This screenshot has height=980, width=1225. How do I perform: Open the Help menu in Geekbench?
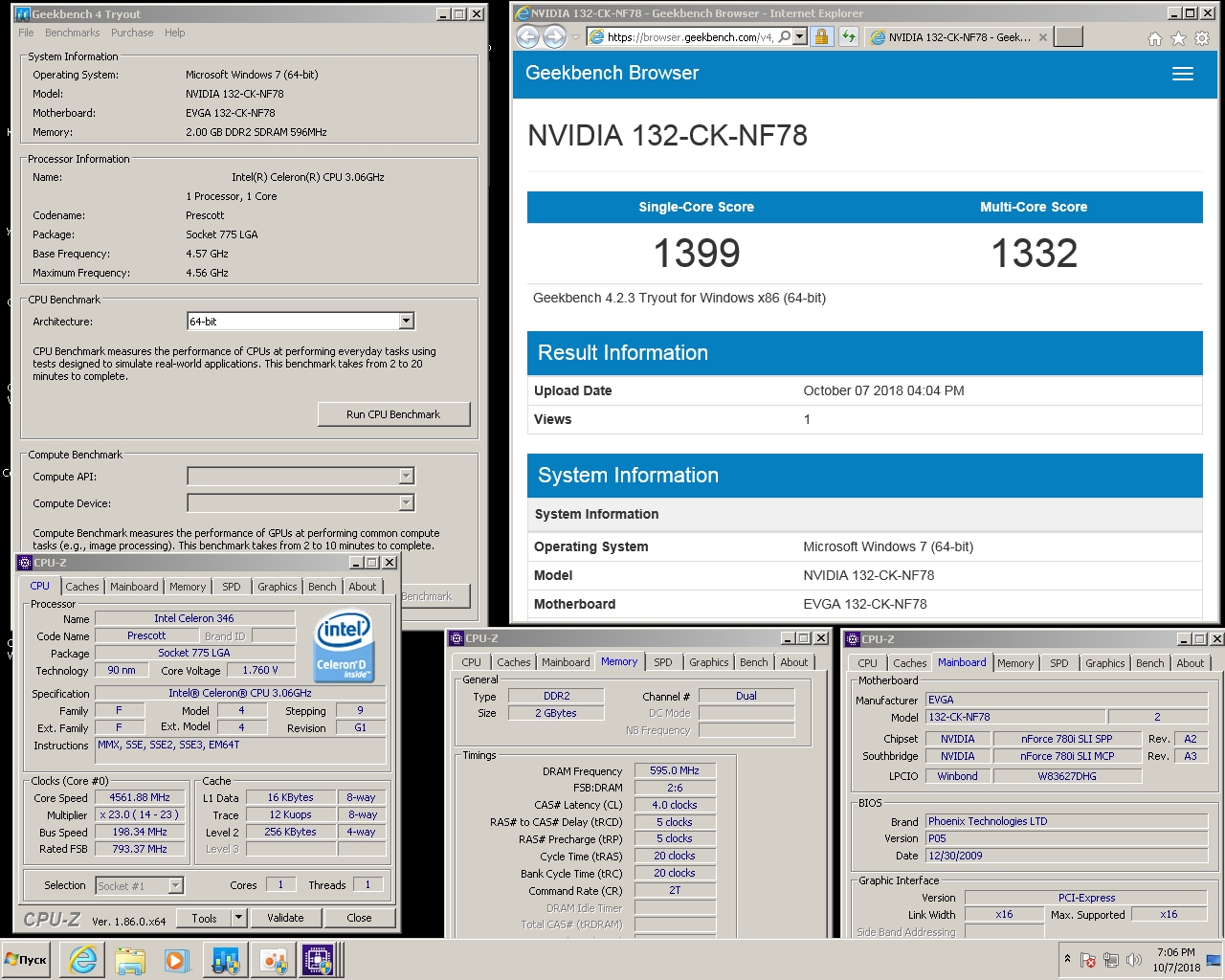click(x=174, y=33)
